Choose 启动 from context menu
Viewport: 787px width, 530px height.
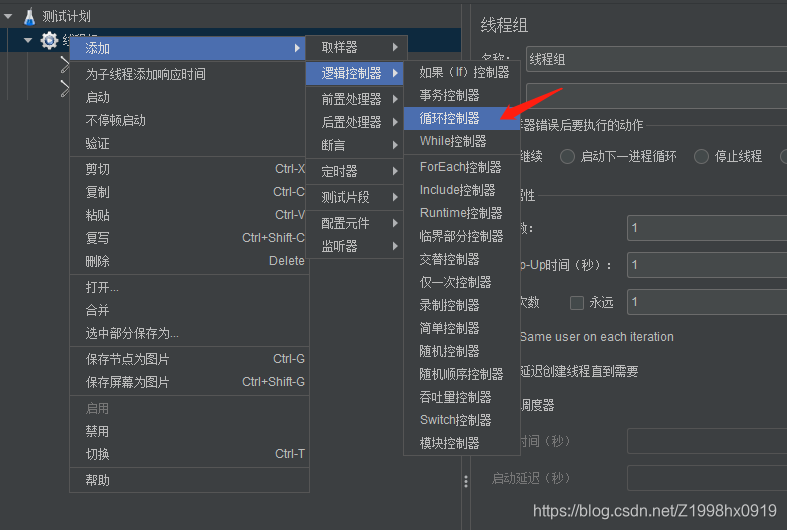(x=189, y=97)
